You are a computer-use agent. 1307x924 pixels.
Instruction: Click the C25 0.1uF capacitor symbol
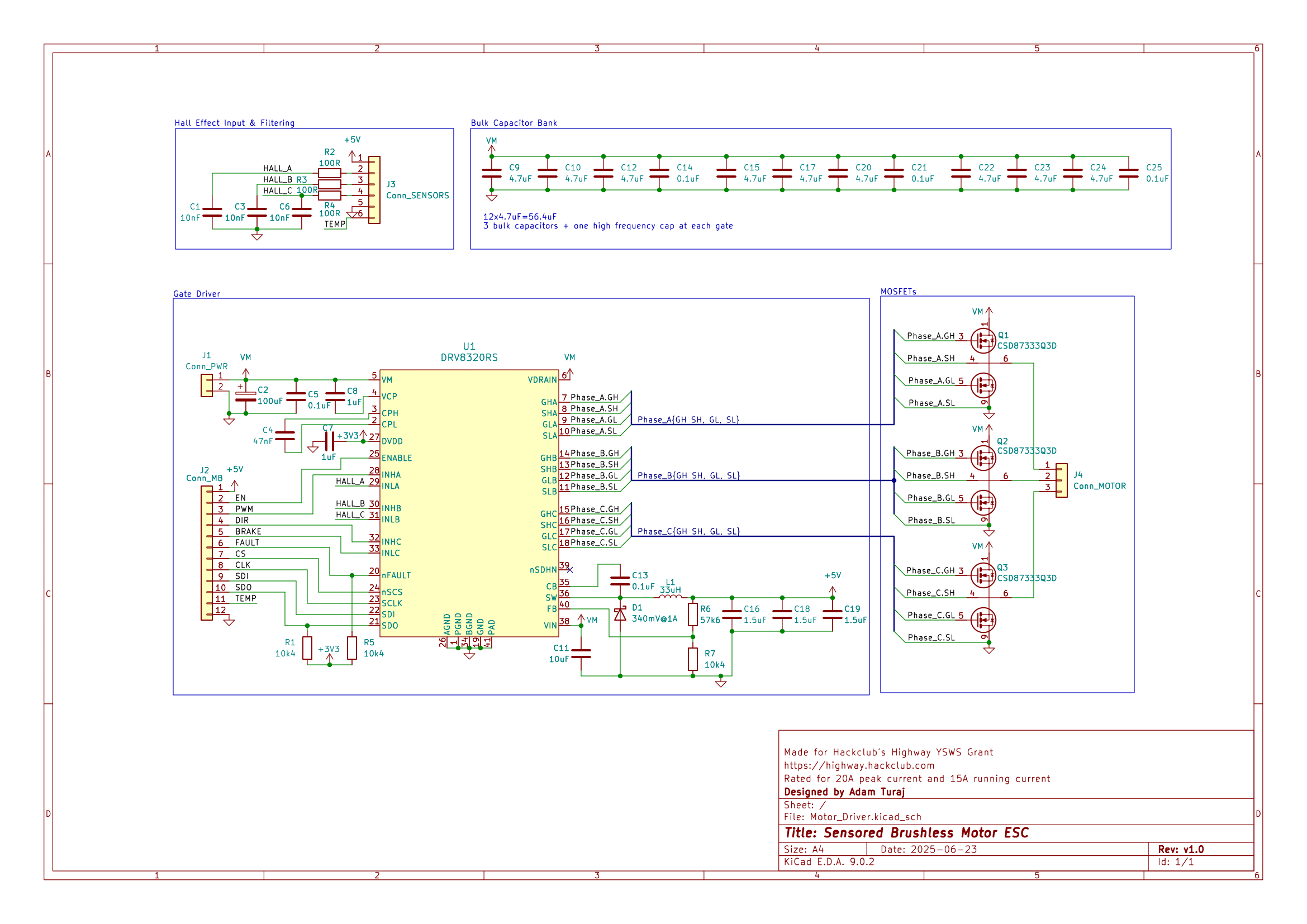click(x=1128, y=173)
